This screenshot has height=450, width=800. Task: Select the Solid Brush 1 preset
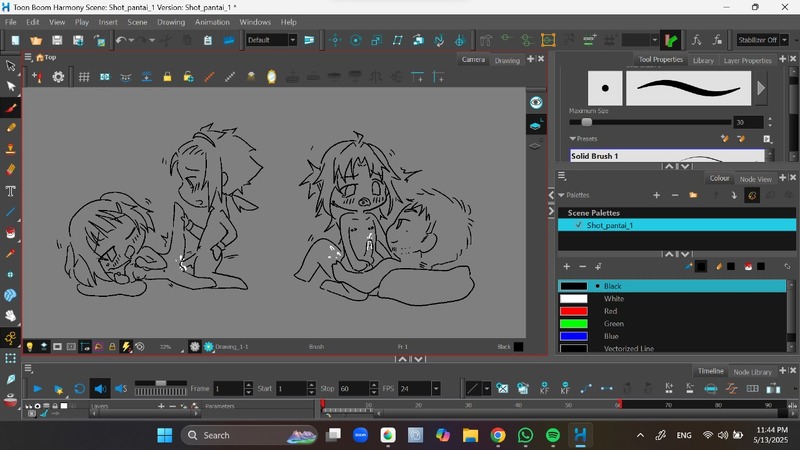[595, 156]
